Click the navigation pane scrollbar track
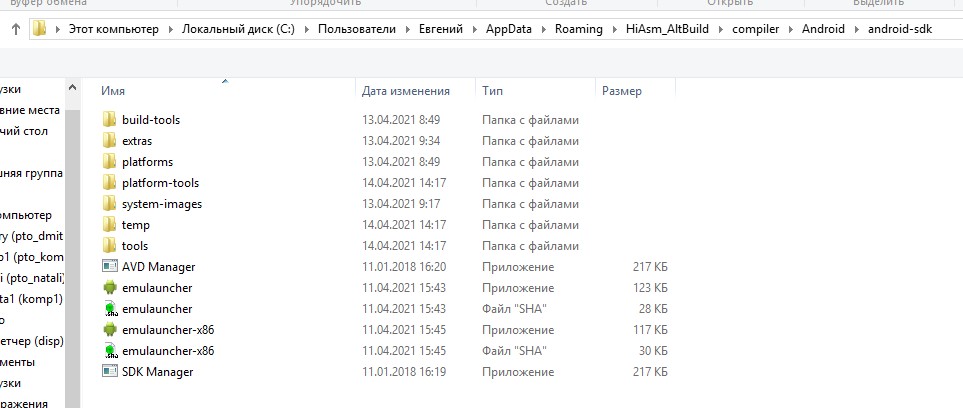The image size is (963, 408). tap(72, 258)
